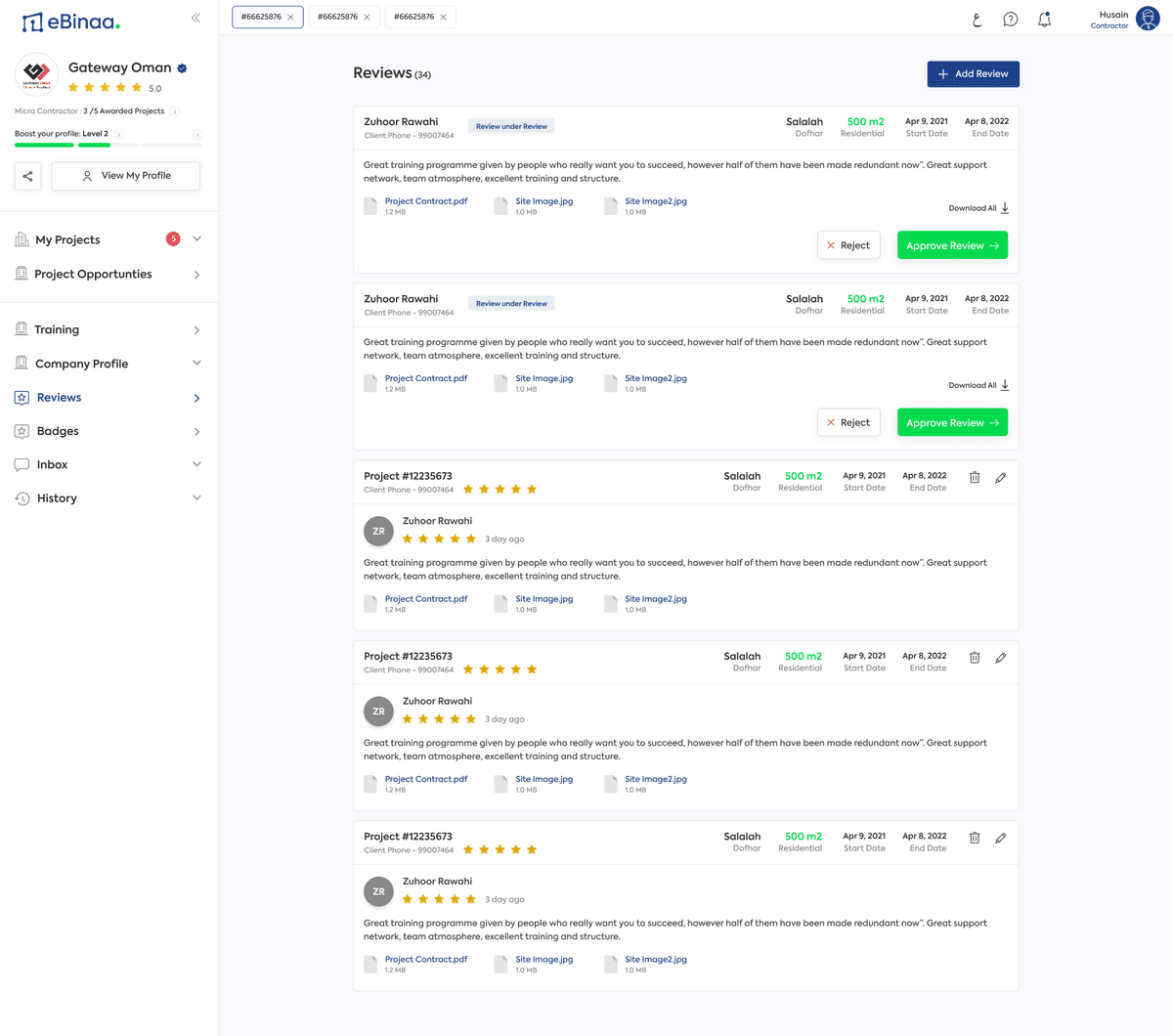1173x1036 pixels.
Task: Open notifications bell
Action: pyautogui.click(x=1044, y=19)
